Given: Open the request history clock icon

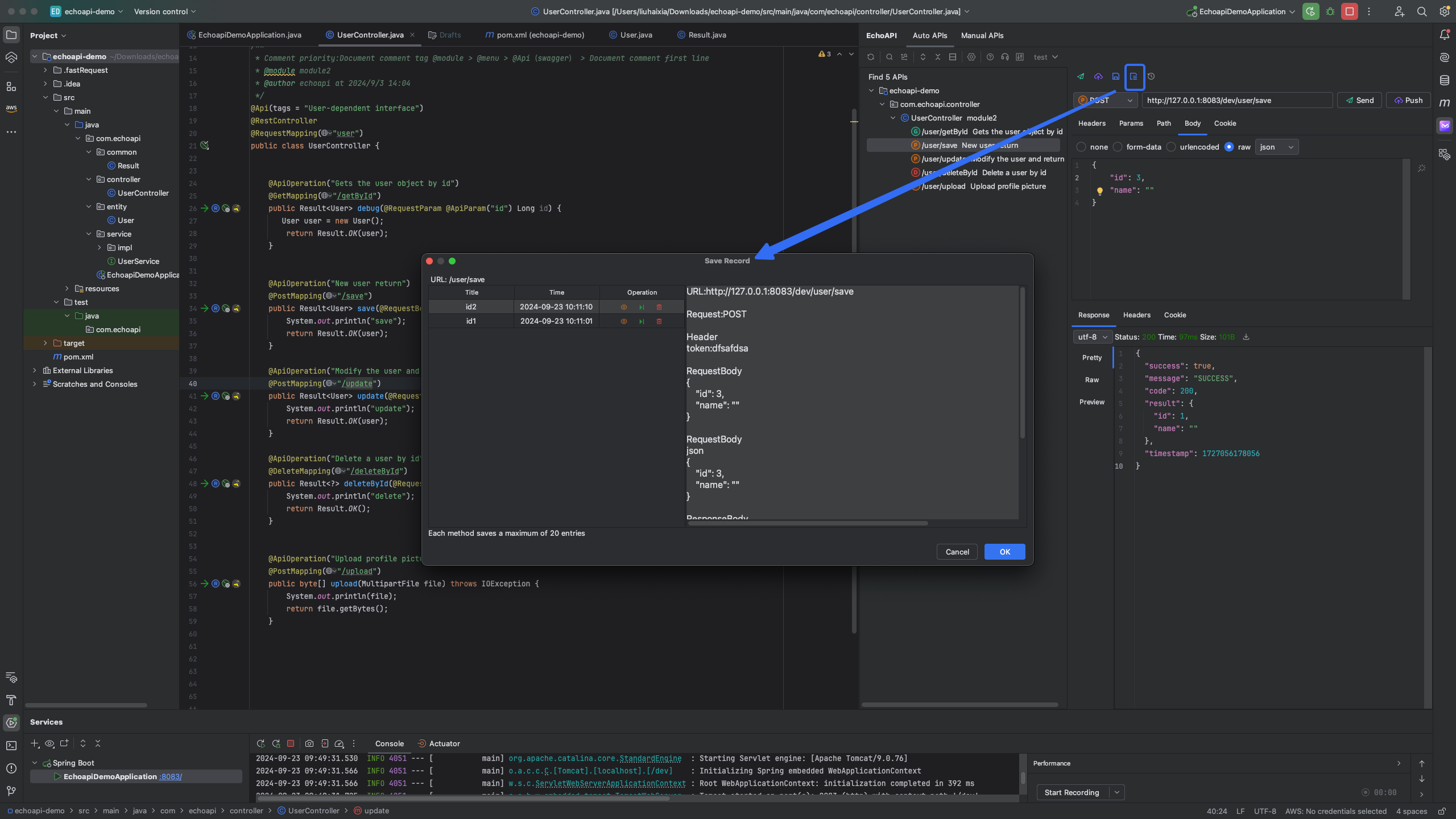Looking at the screenshot, I should (1151, 76).
